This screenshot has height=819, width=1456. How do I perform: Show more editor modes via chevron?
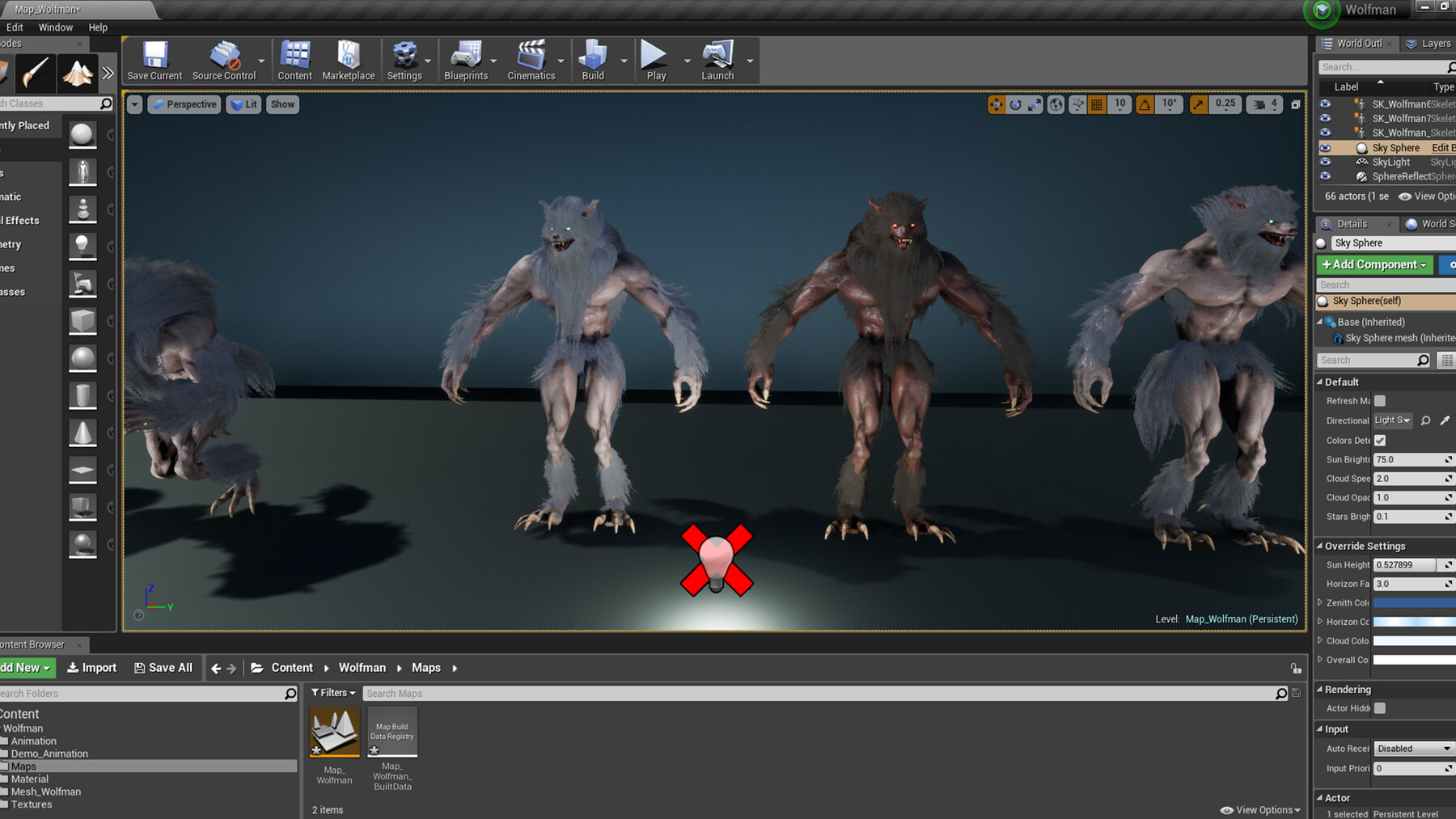point(108,73)
